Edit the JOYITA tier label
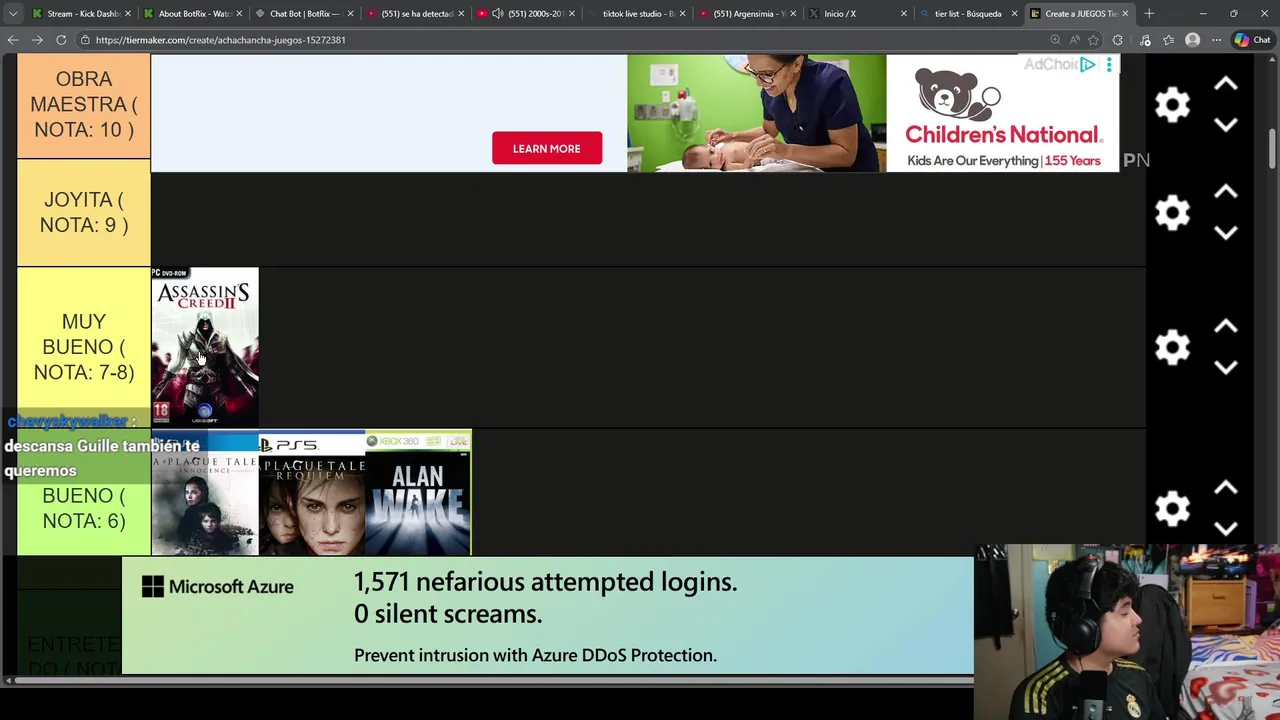 click(84, 212)
